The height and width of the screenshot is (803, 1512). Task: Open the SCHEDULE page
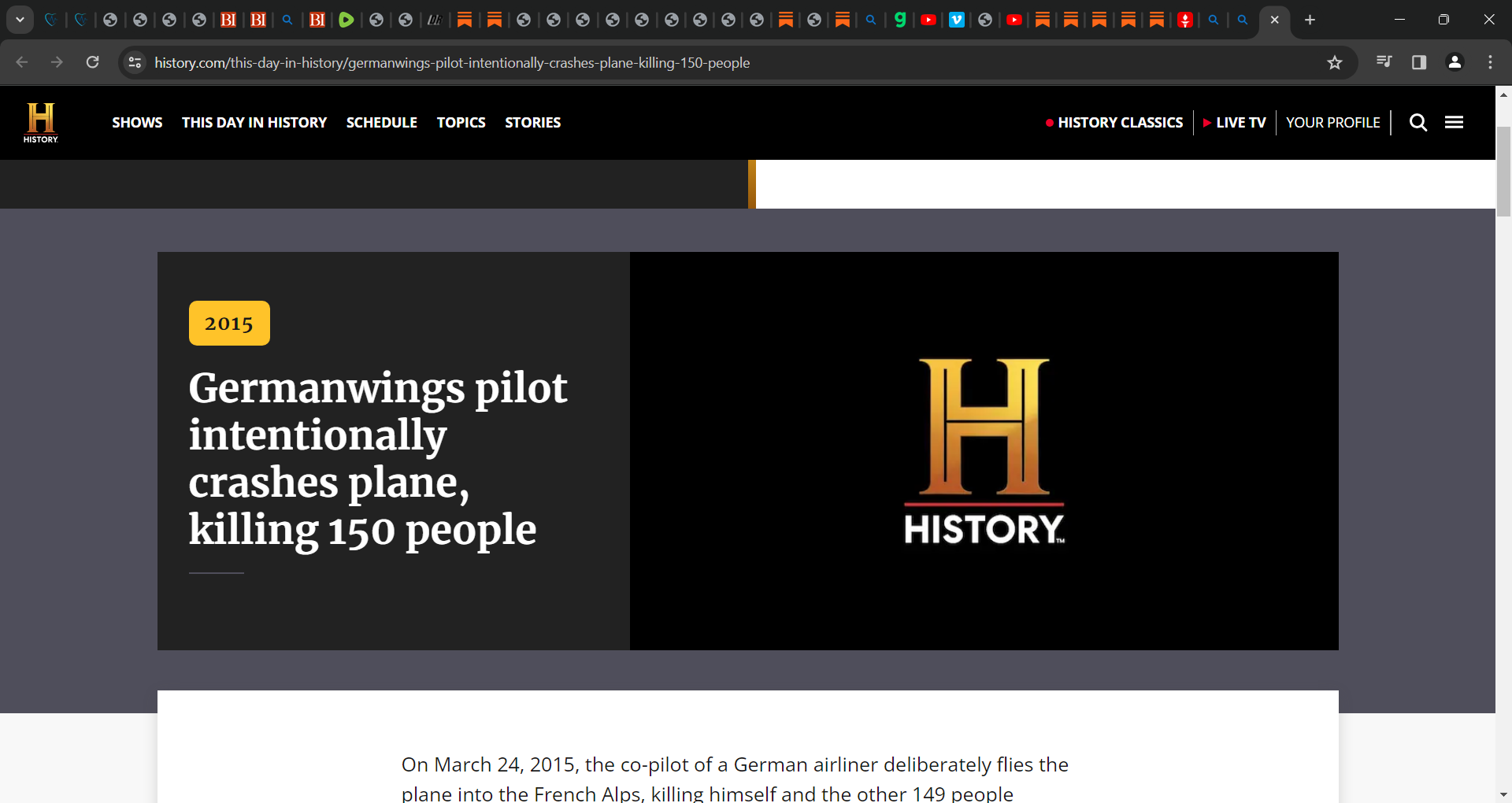pos(382,123)
